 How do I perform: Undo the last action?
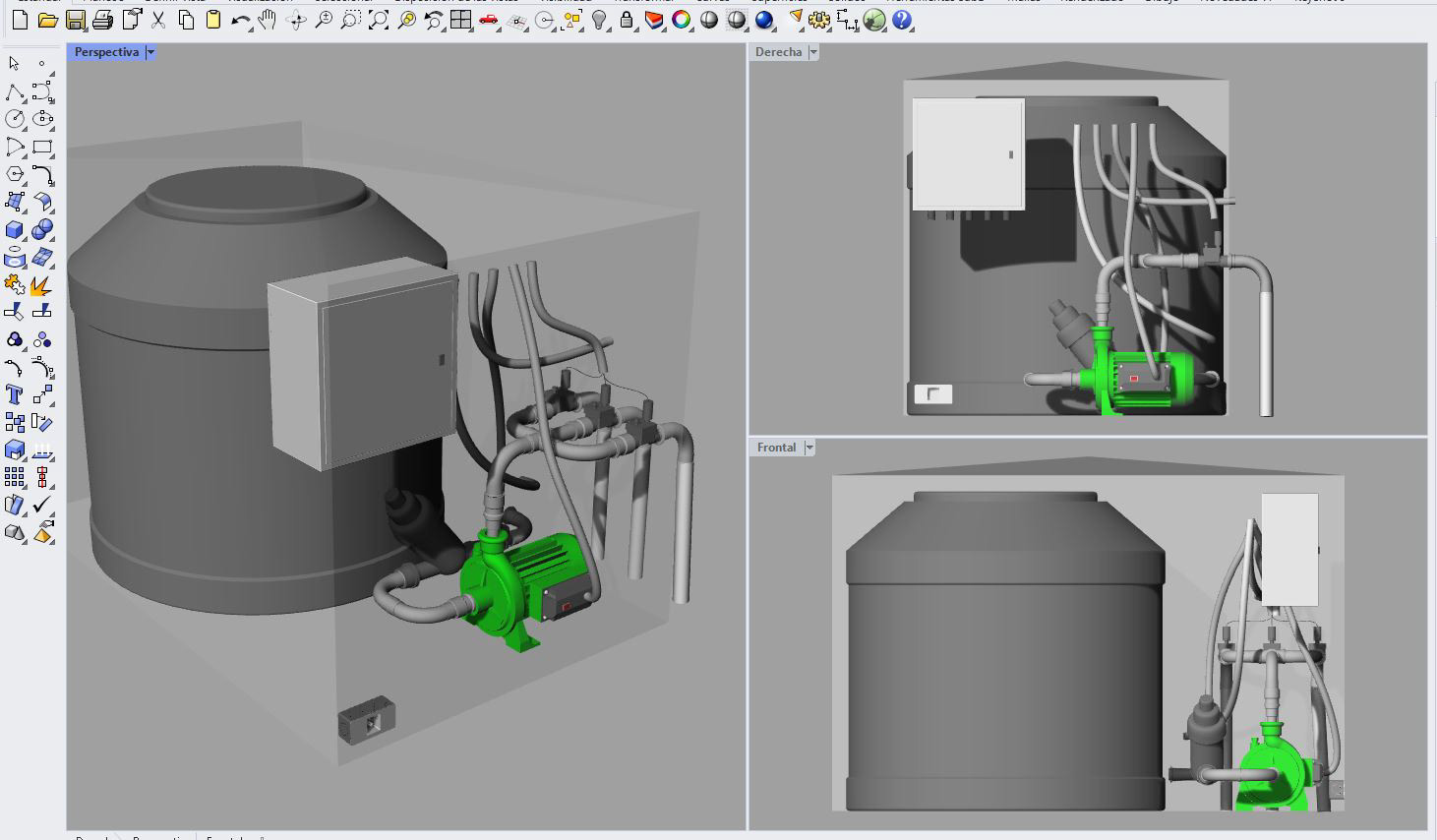(x=241, y=20)
